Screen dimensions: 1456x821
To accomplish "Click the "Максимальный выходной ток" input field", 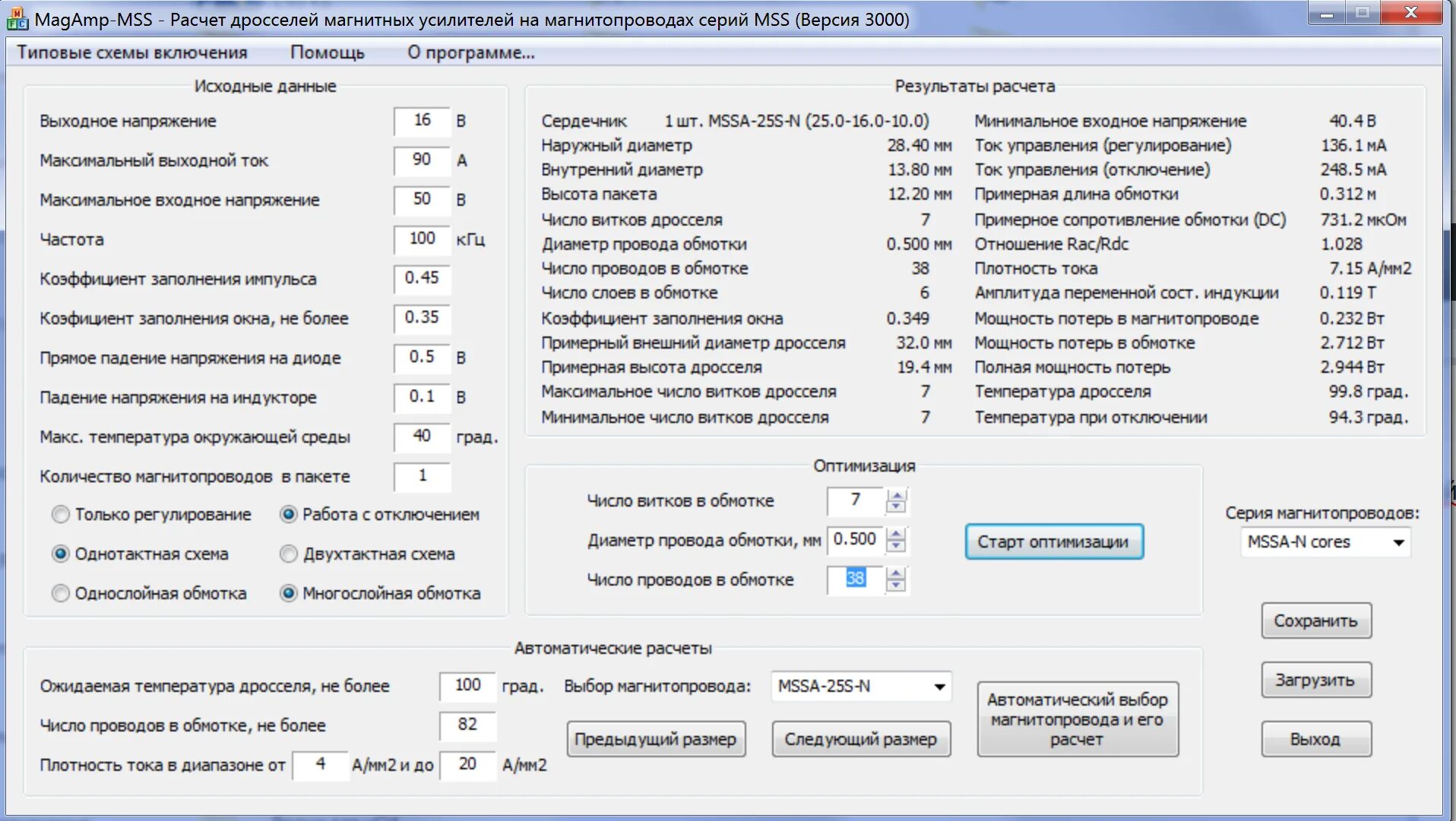I will [422, 160].
